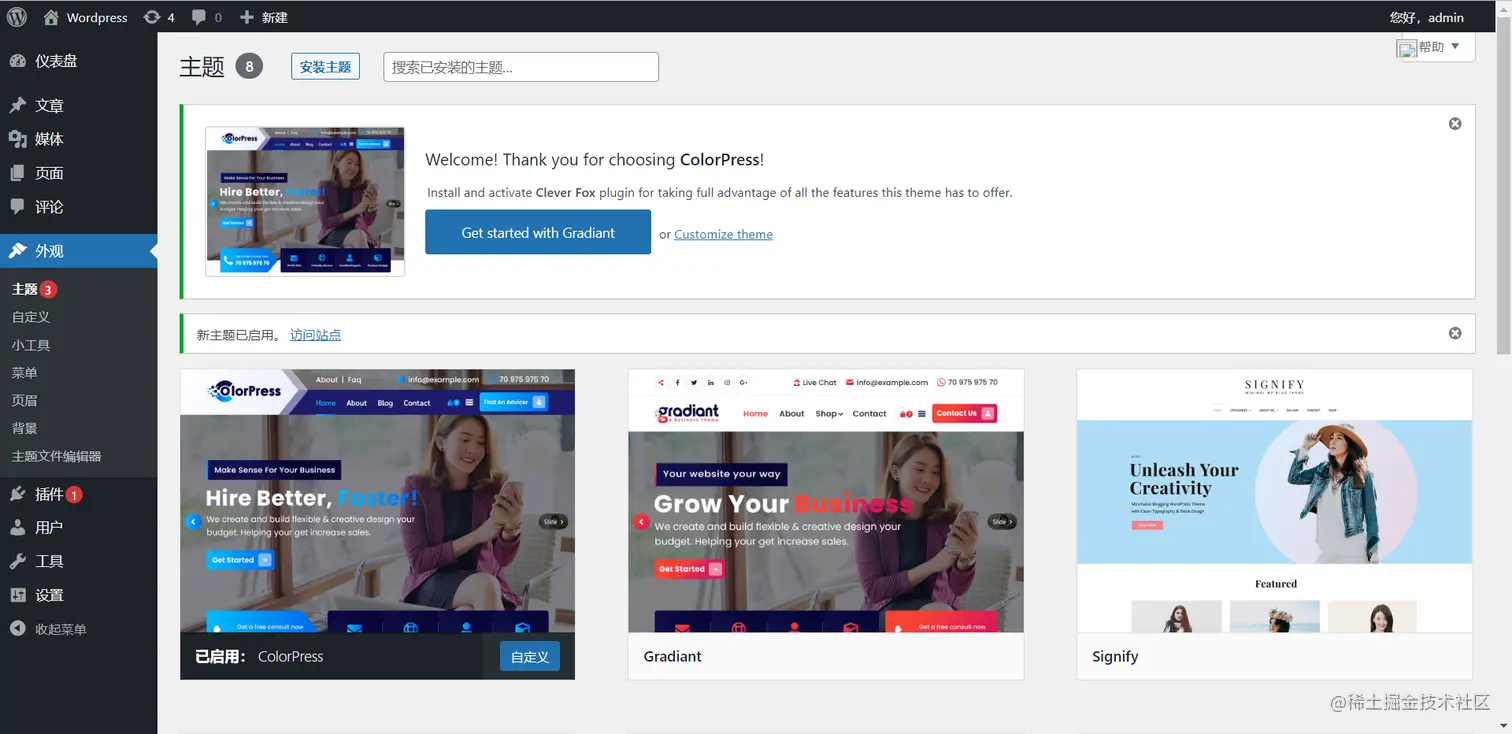Viewport: 1512px width, 734px height.
Task: Open 主题 submenu with 3 badge
Action: (34, 289)
